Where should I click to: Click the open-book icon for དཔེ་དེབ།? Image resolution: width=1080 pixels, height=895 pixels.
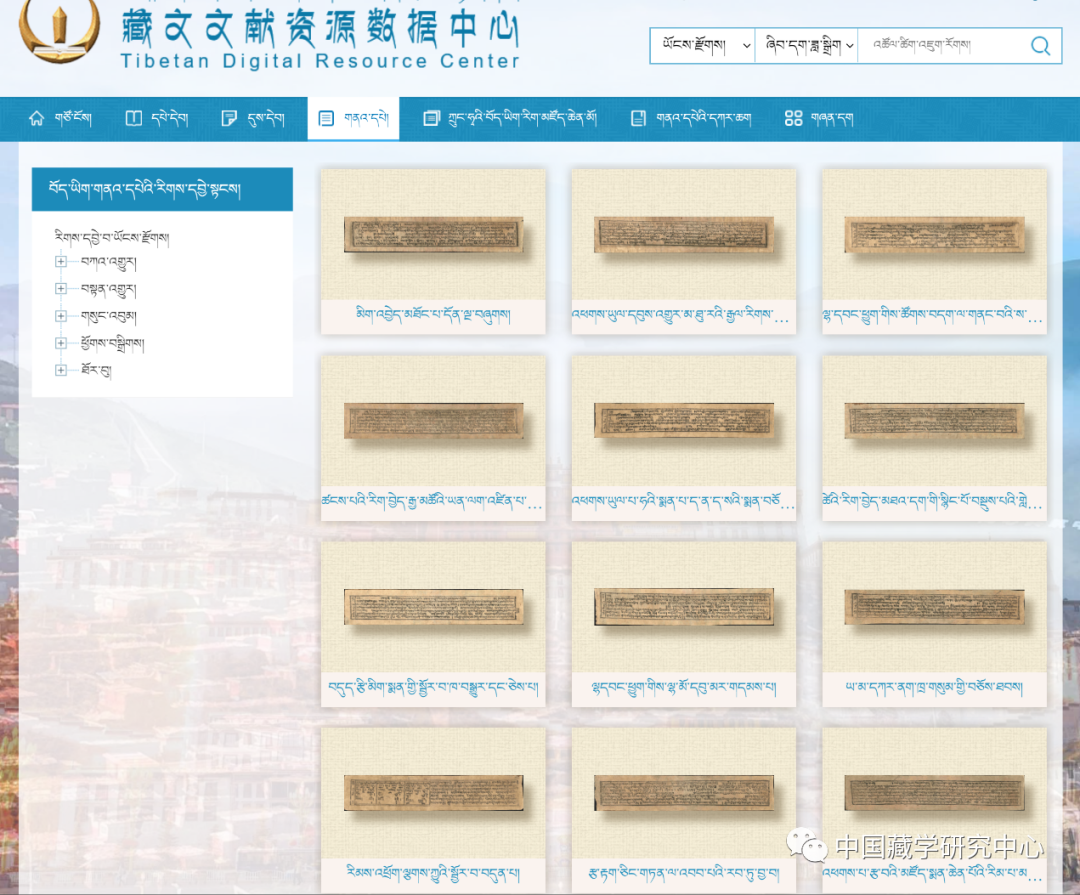pos(133,119)
